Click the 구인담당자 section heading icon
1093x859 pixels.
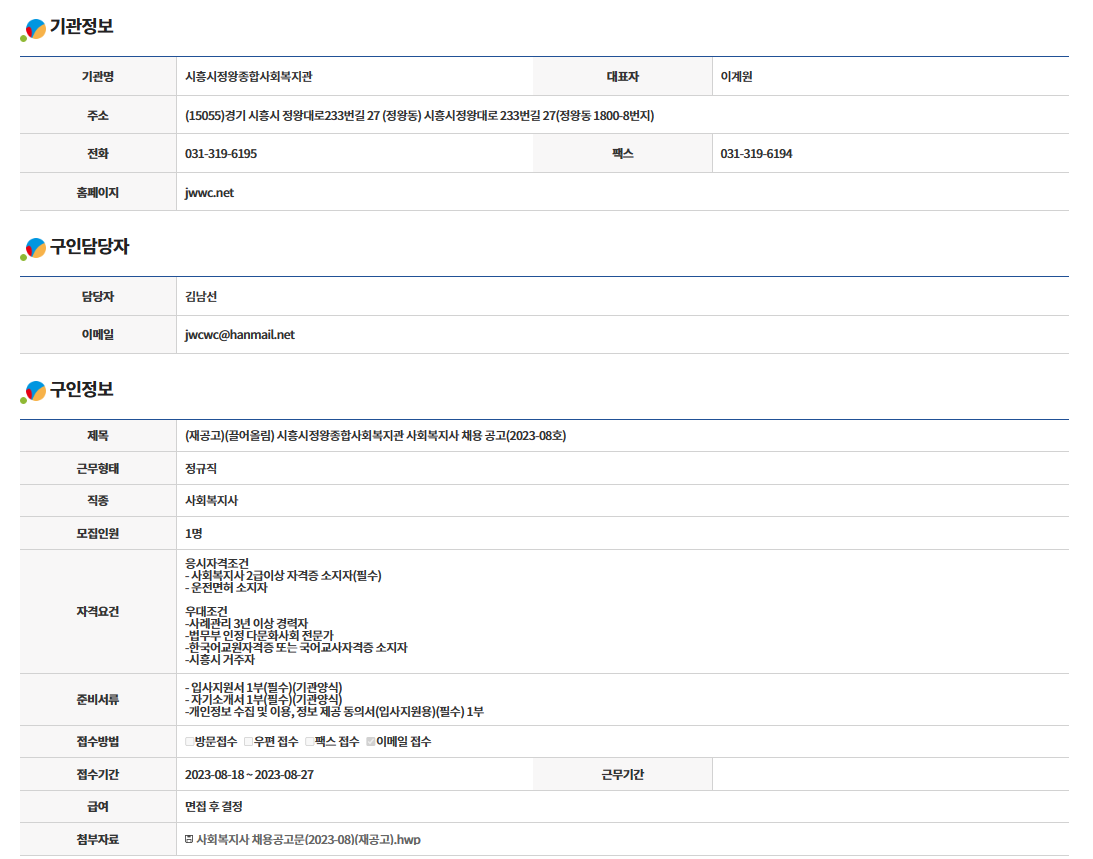coord(34,249)
